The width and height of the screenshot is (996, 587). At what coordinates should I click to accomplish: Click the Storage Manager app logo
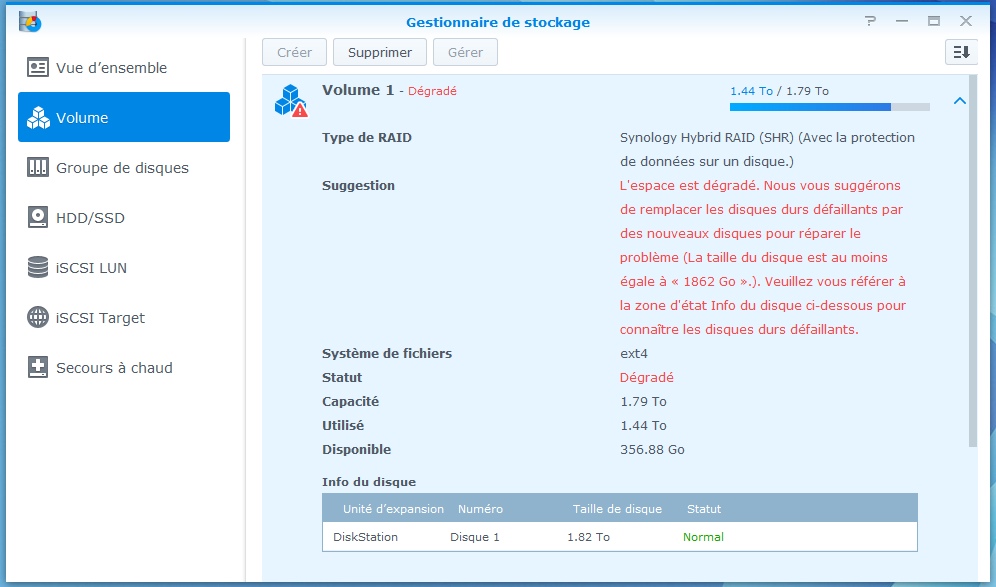click(30, 22)
